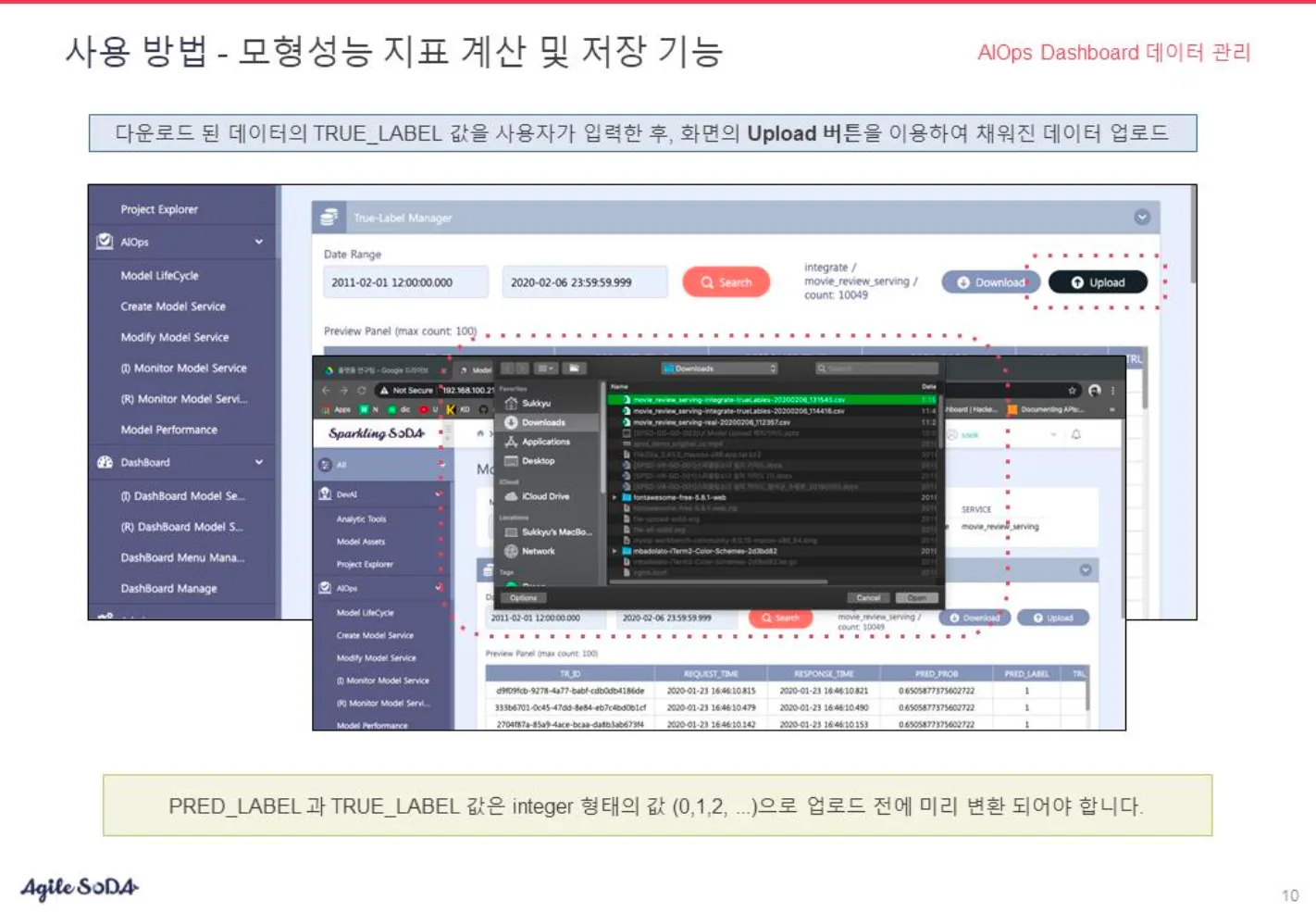
Task: Collapse the AIOps sidebar section
Action: click(x=259, y=242)
